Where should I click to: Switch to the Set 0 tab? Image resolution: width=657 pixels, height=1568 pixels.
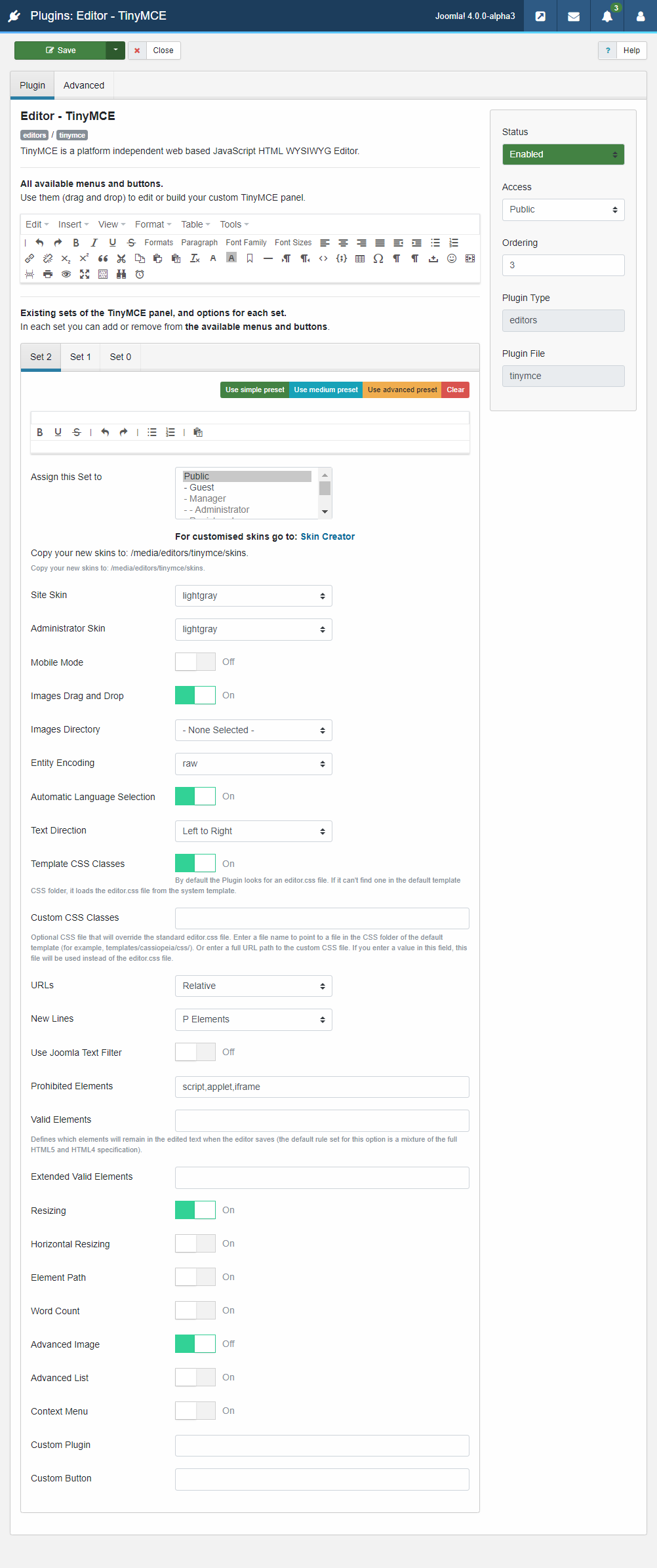click(121, 357)
